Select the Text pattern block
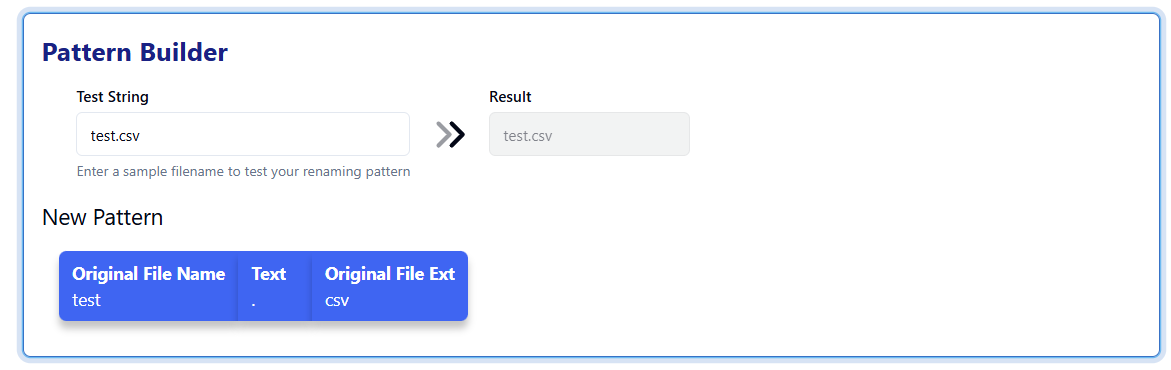The height and width of the screenshot is (370, 1171). pyautogui.click(x=275, y=286)
